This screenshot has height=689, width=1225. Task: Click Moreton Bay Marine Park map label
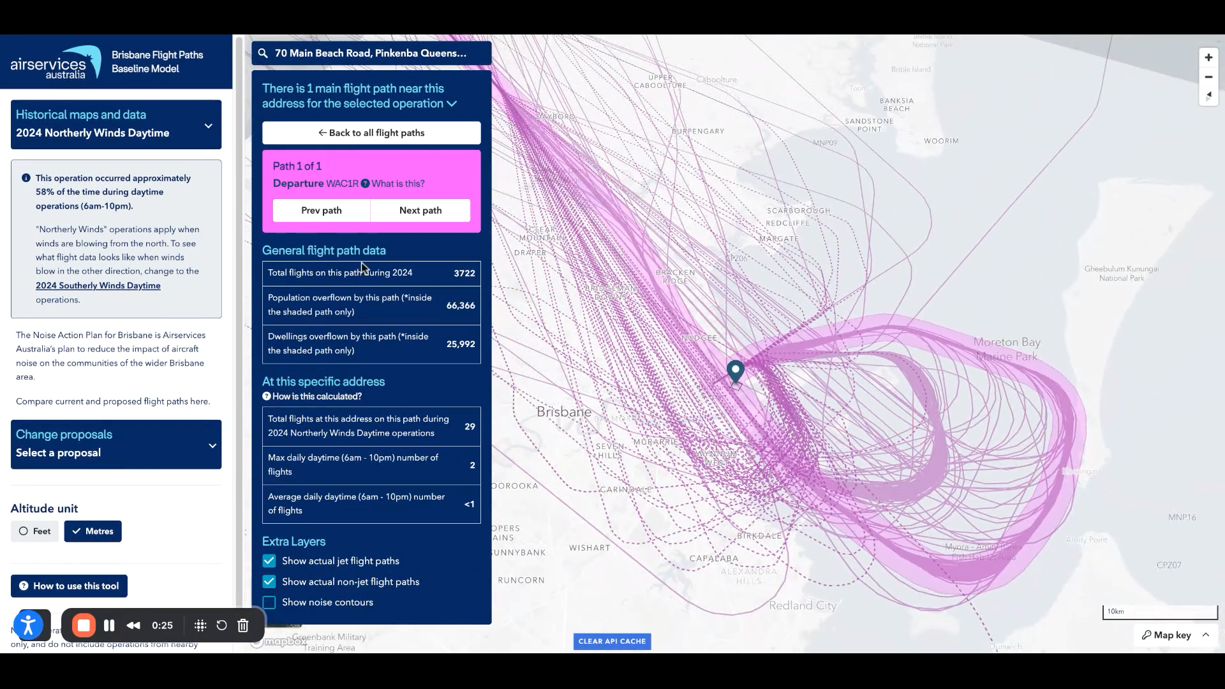coord(1006,349)
